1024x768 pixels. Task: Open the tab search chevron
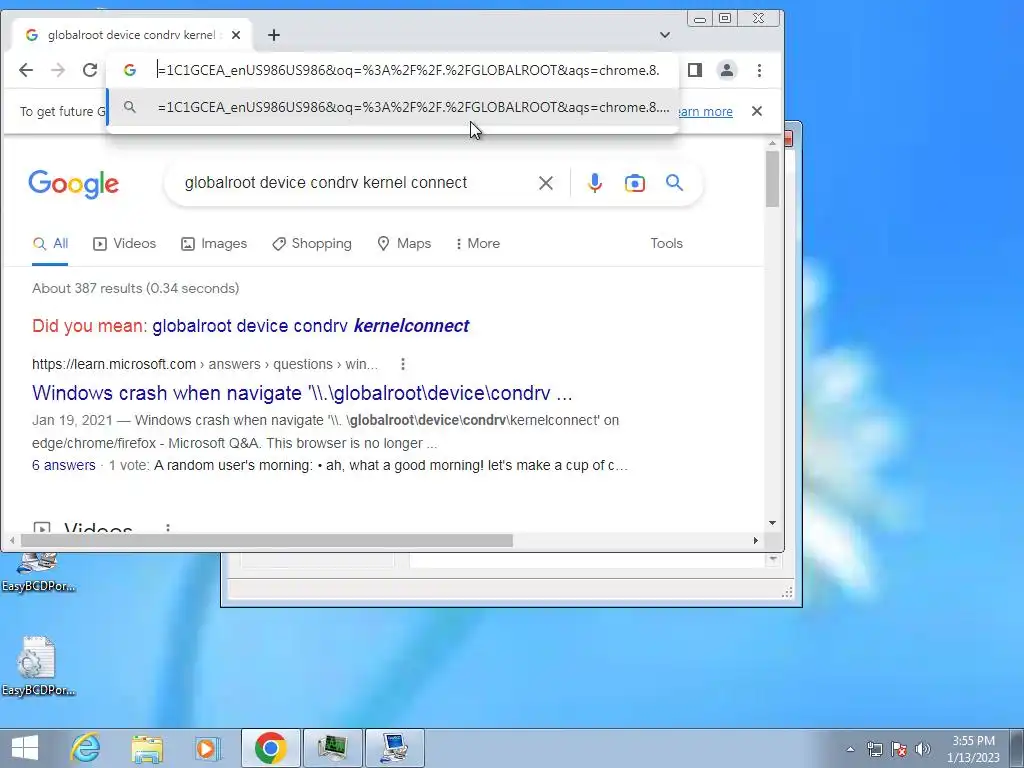coord(665,35)
